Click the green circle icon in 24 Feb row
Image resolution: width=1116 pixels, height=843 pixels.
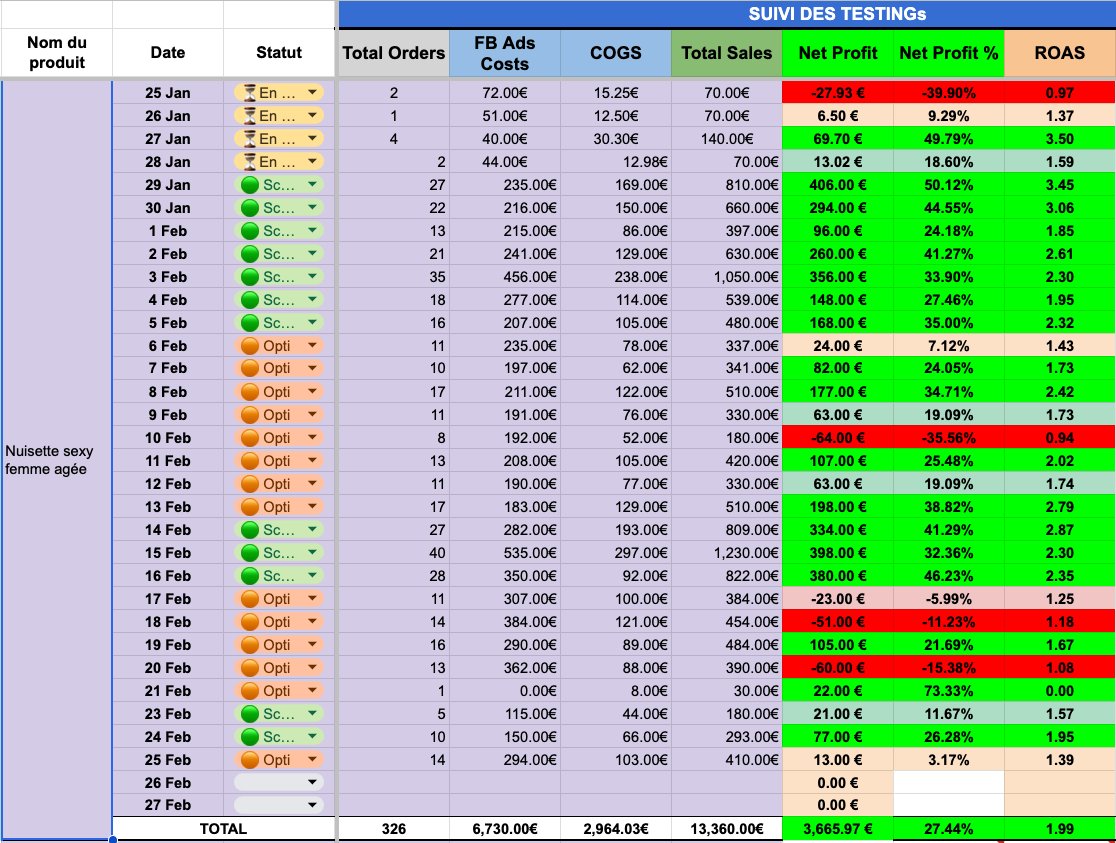click(249, 736)
